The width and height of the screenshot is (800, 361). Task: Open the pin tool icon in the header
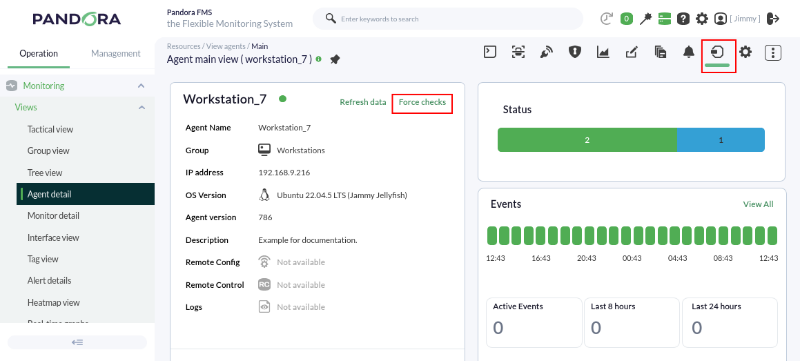[x=646, y=19]
